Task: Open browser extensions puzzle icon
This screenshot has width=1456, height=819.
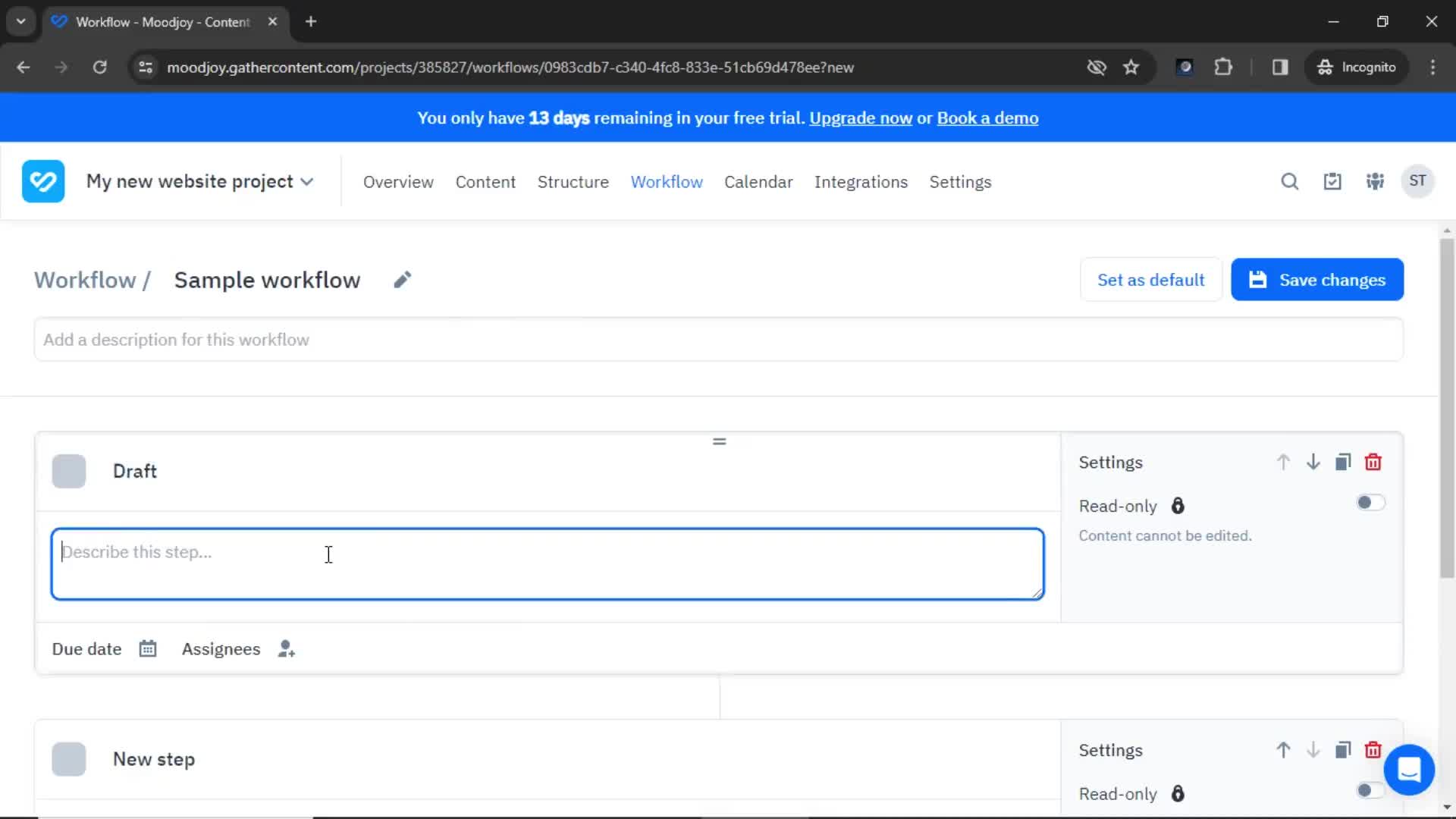Action: tap(1223, 67)
